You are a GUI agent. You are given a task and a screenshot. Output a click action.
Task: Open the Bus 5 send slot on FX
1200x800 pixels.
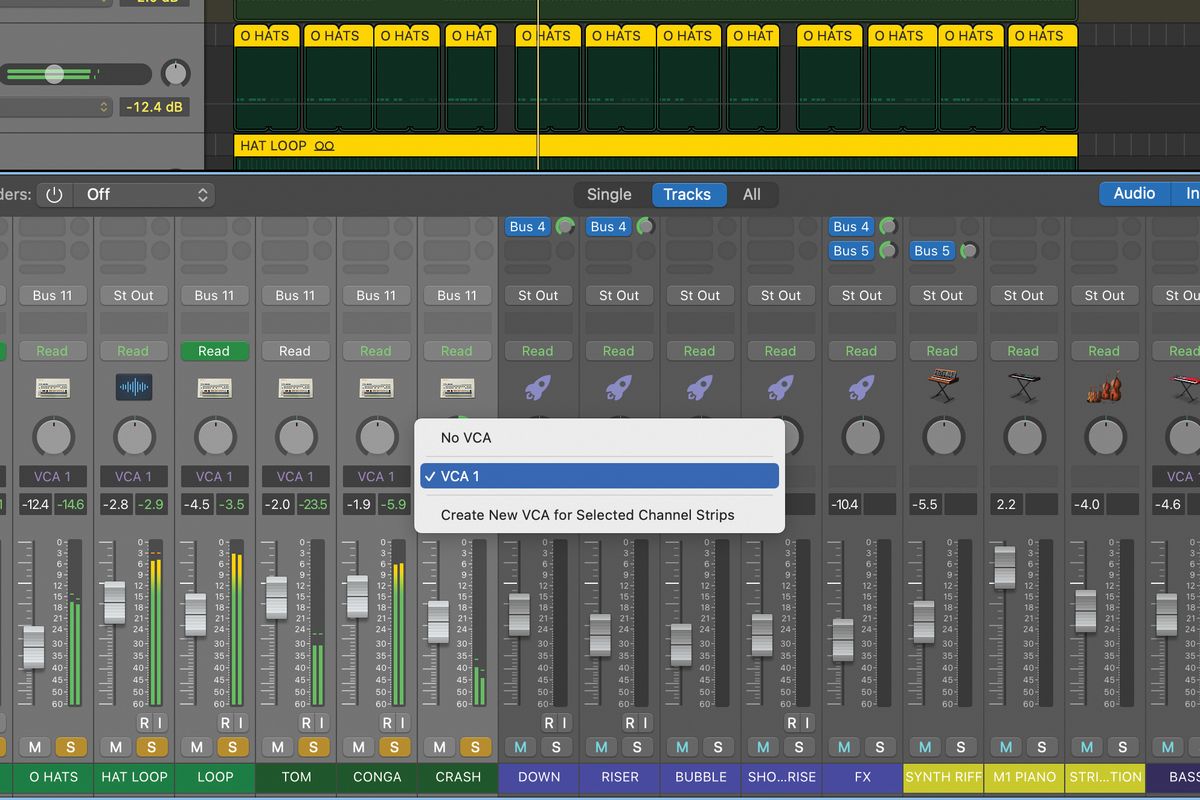pyautogui.click(x=851, y=251)
